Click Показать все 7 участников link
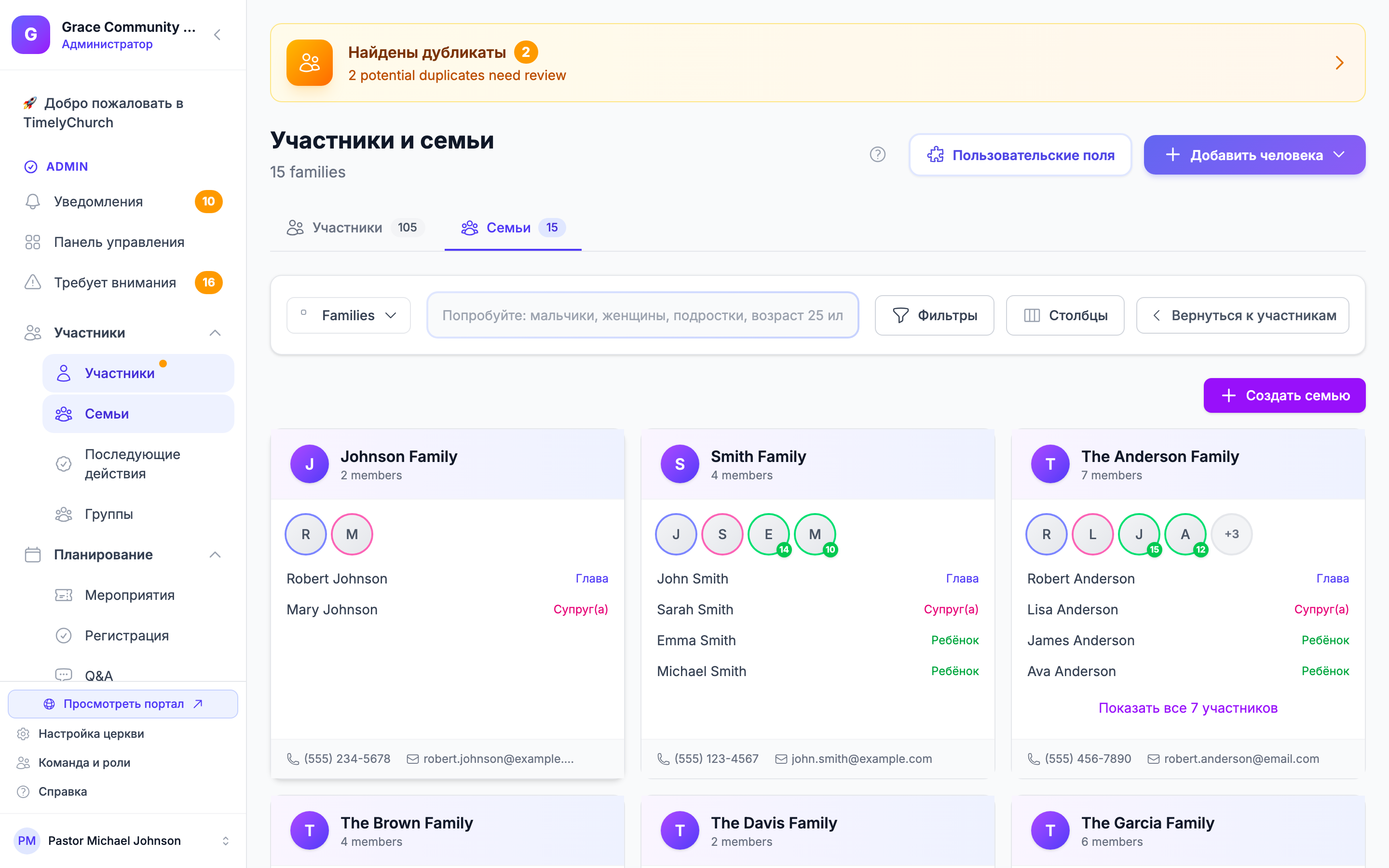Image resolution: width=1389 pixels, height=868 pixels. pyautogui.click(x=1188, y=708)
